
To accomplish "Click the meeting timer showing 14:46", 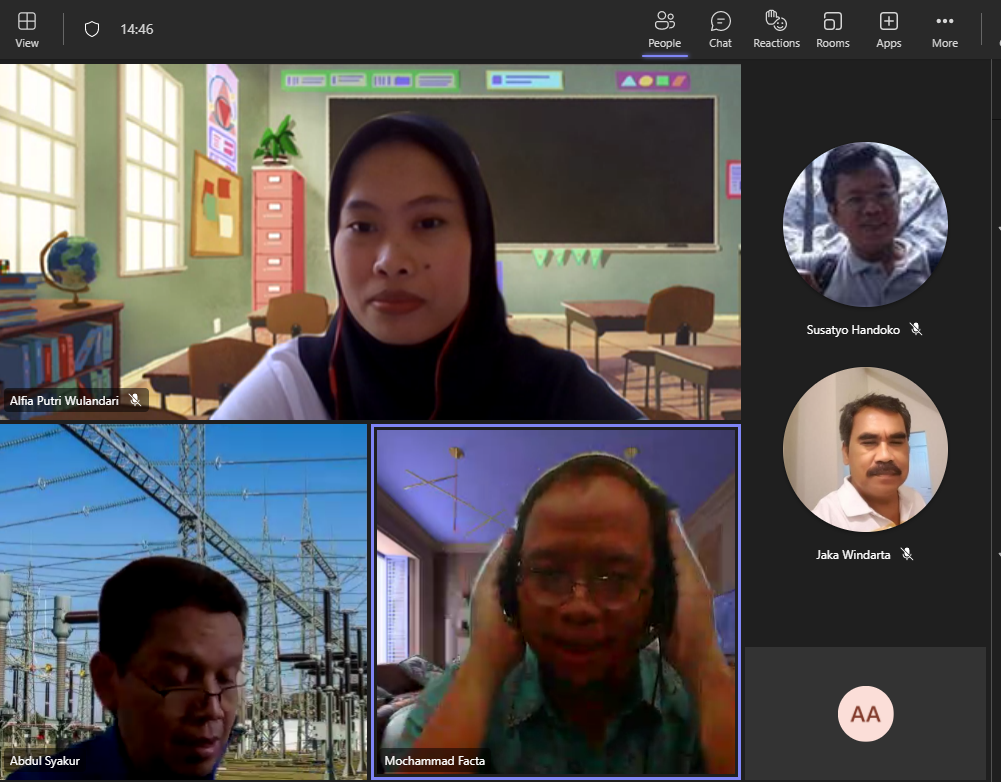I will coord(137,29).
